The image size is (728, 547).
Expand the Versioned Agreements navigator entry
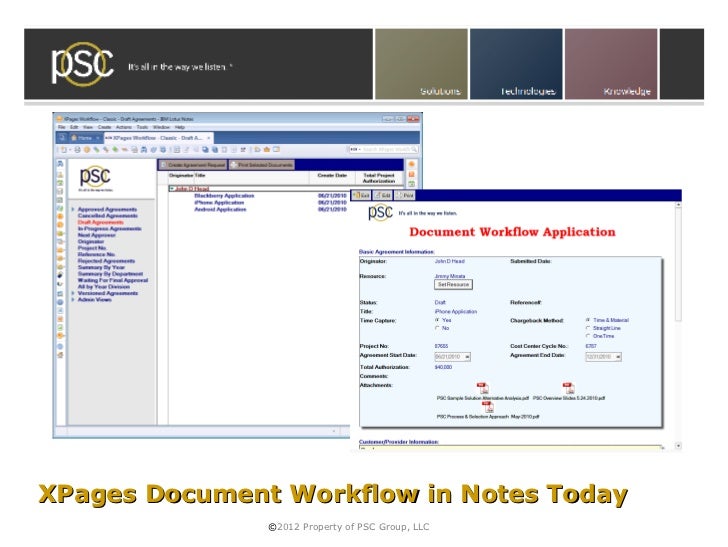pyautogui.click(x=73, y=293)
